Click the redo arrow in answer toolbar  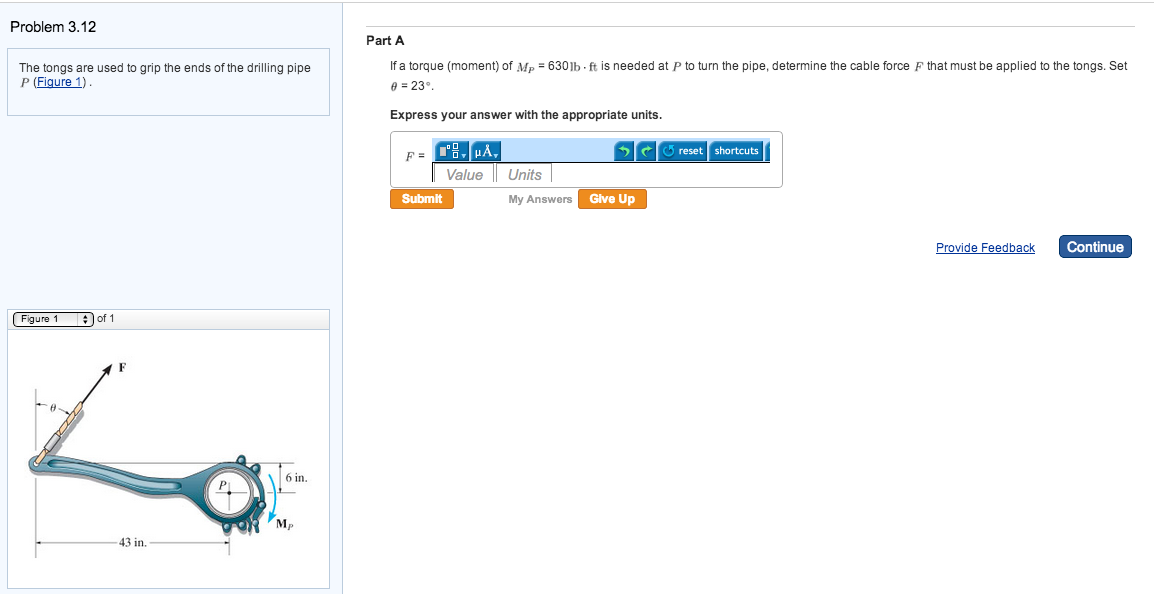point(647,151)
